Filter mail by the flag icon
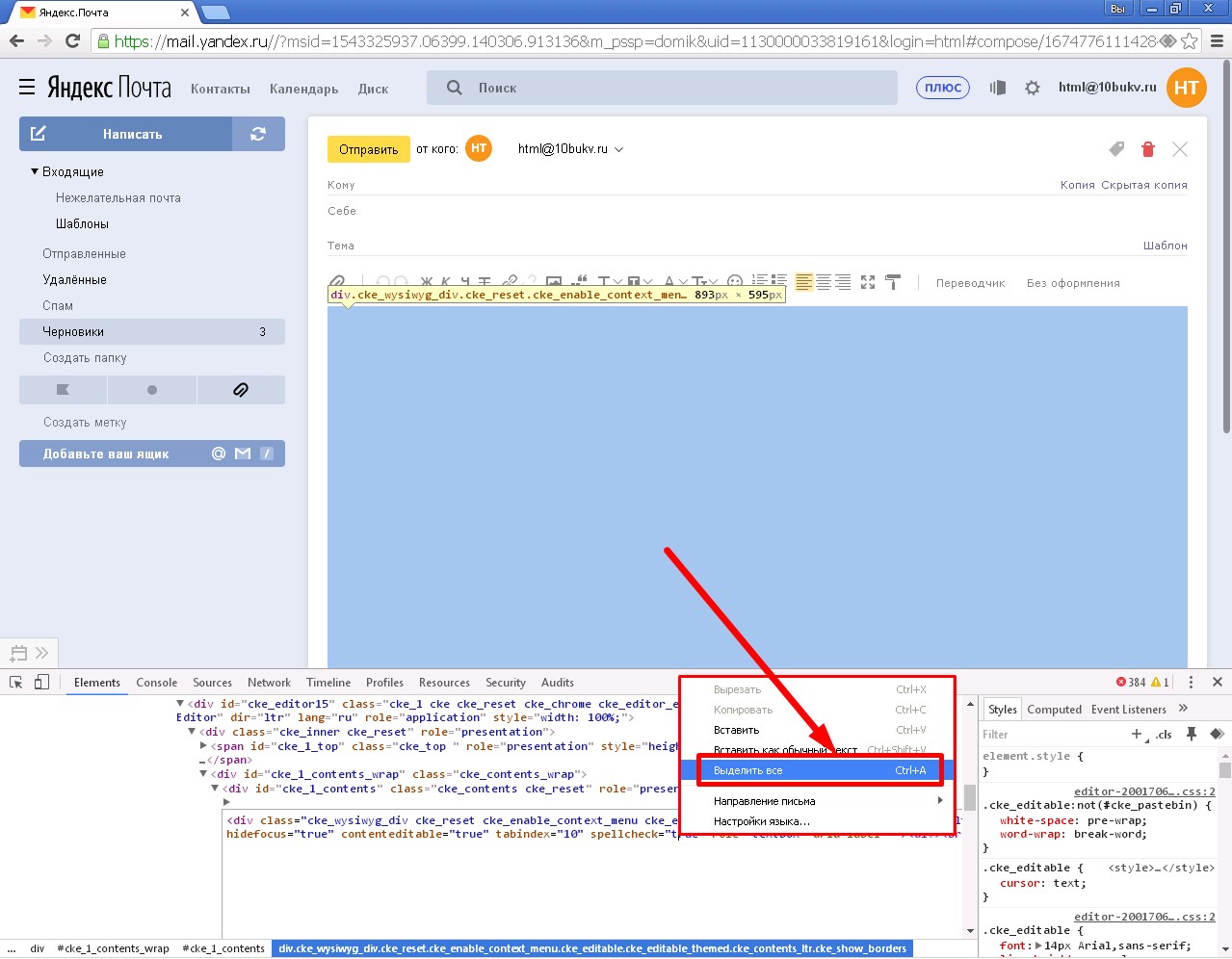This screenshot has height=959, width=1232. pyautogui.click(x=63, y=390)
